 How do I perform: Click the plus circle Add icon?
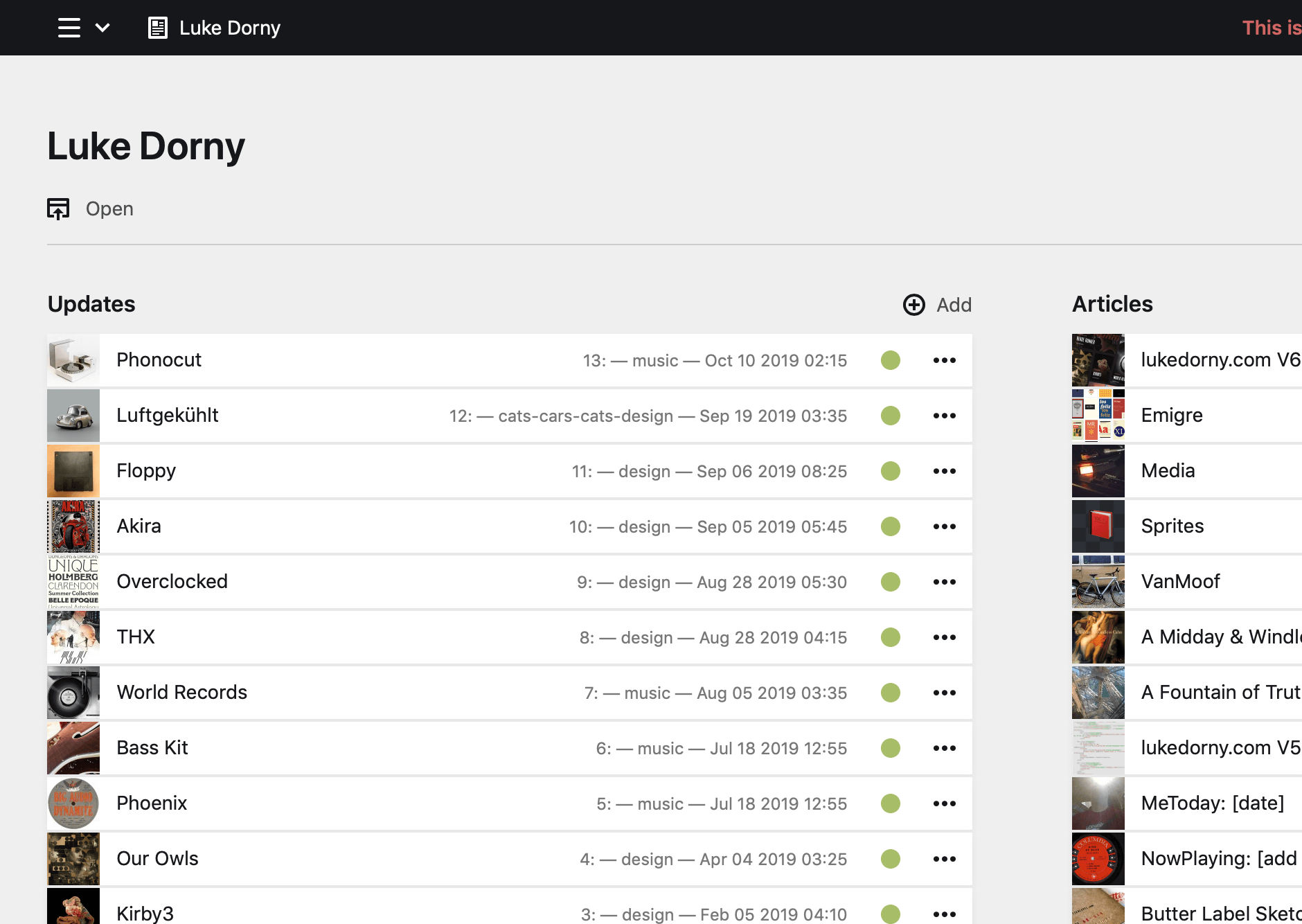pos(914,305)
